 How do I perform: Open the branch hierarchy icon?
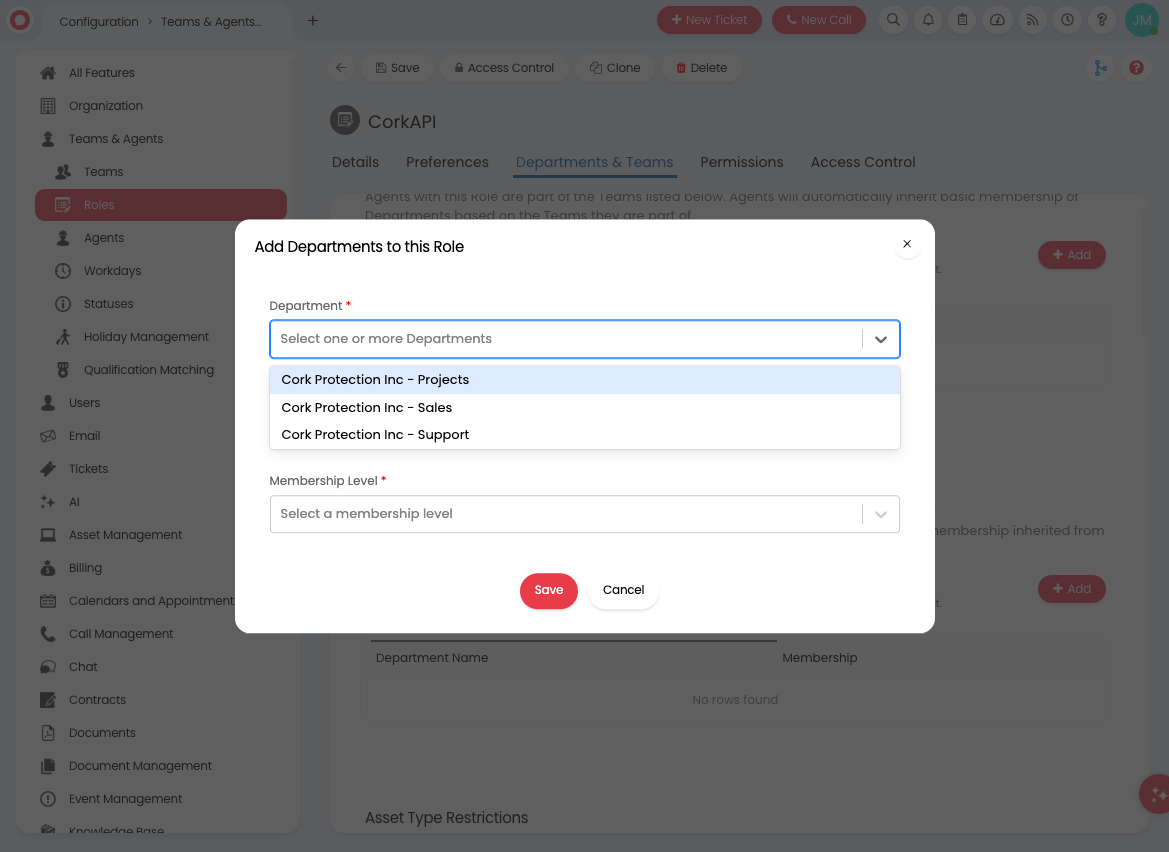(x=1100, y=68)
